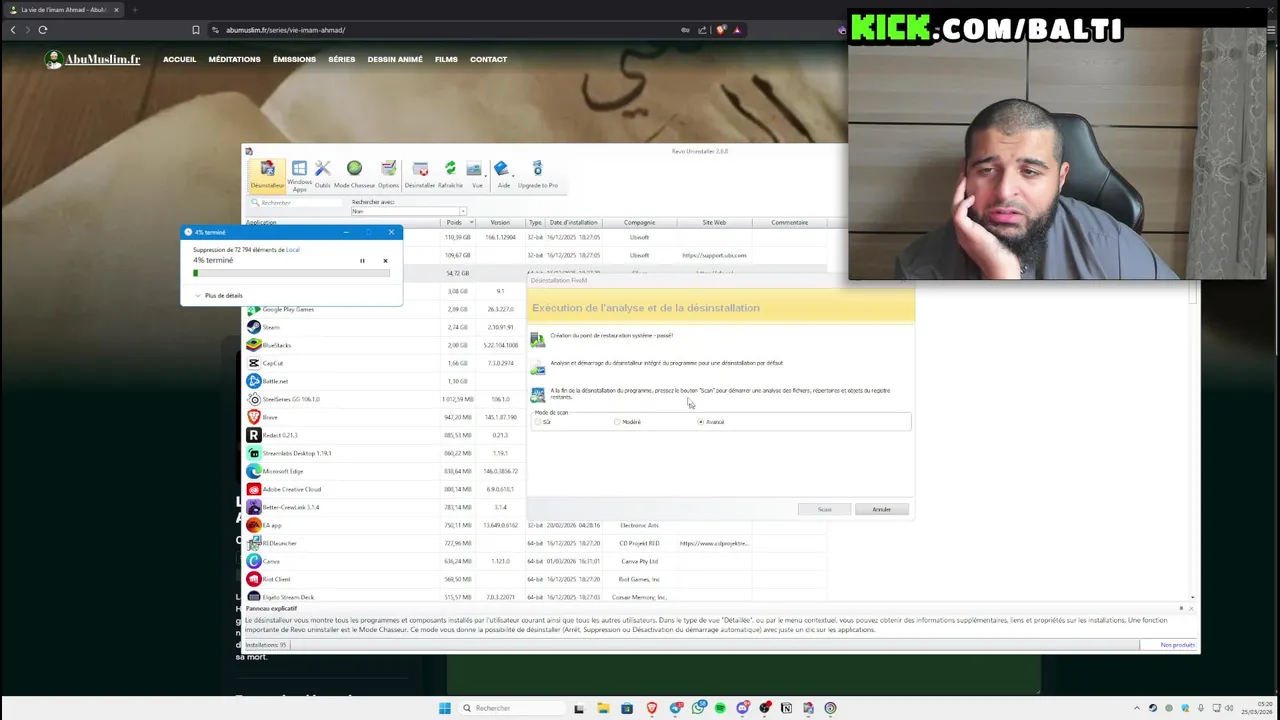Open the Aide help book icon
The width and height of the screenshot is (1280, 720).
tap(503, 174)
